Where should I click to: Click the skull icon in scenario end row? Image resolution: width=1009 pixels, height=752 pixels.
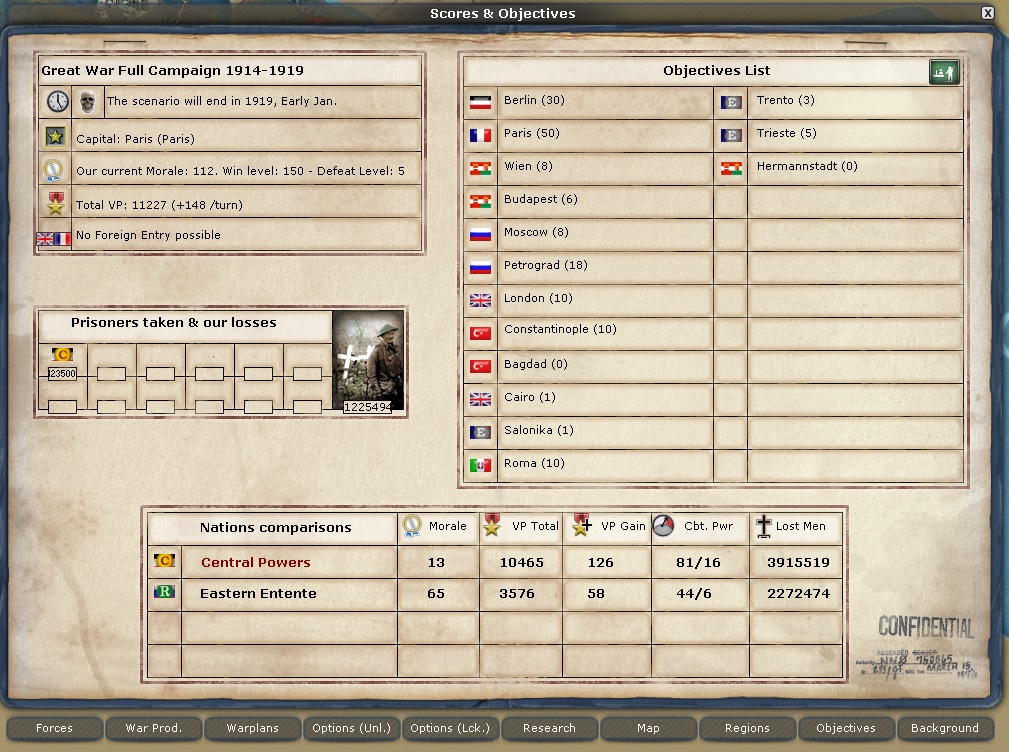(x=88, y=101)
